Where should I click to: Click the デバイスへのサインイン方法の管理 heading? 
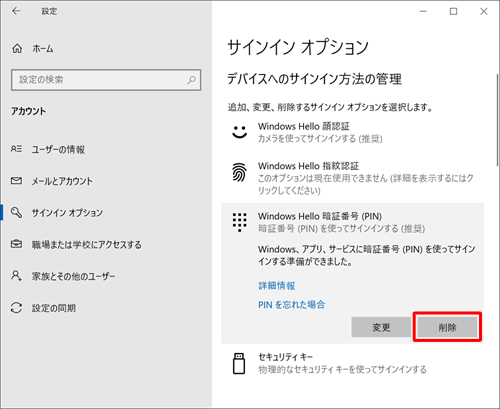(x=314, y=79)
